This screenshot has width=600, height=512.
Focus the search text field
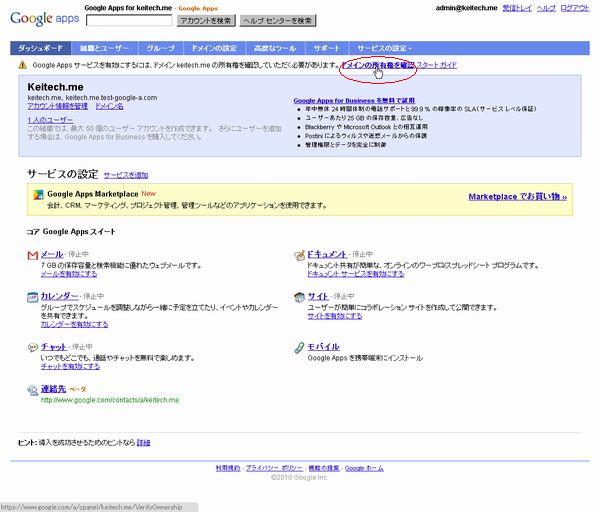point(129,20)
